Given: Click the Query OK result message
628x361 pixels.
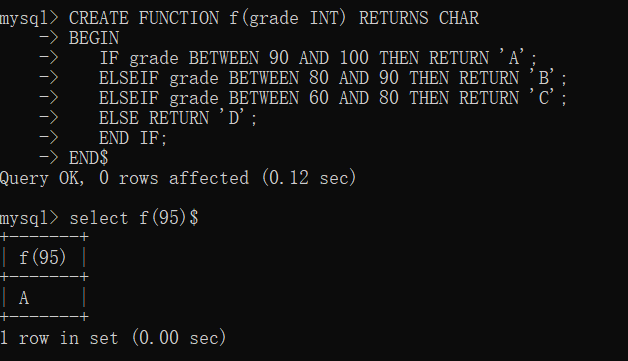Looking at the screenshot, I should pos(178,178).
